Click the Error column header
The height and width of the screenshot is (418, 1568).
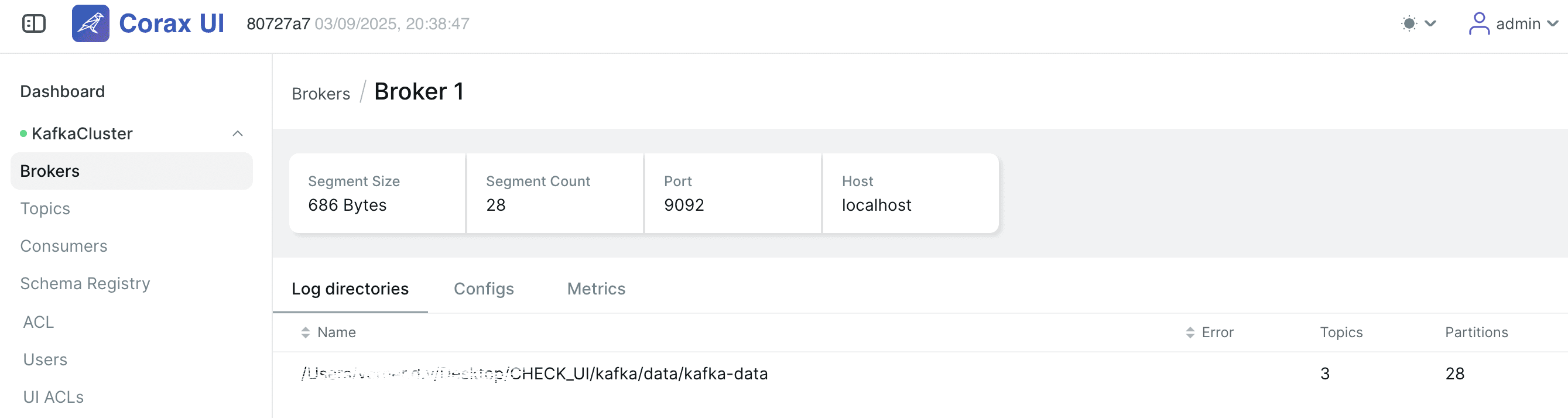[1217, 332]
